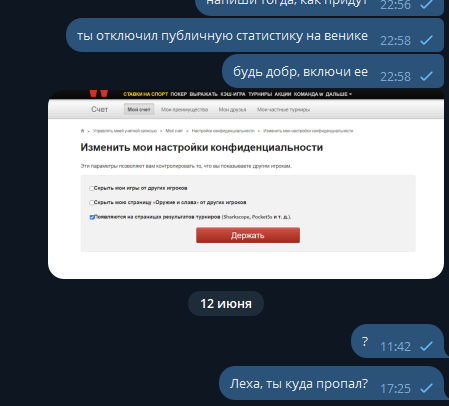
Task: Open the "Настройки конфиденциальности" breadcrumb link
Action: click(223, 131)
